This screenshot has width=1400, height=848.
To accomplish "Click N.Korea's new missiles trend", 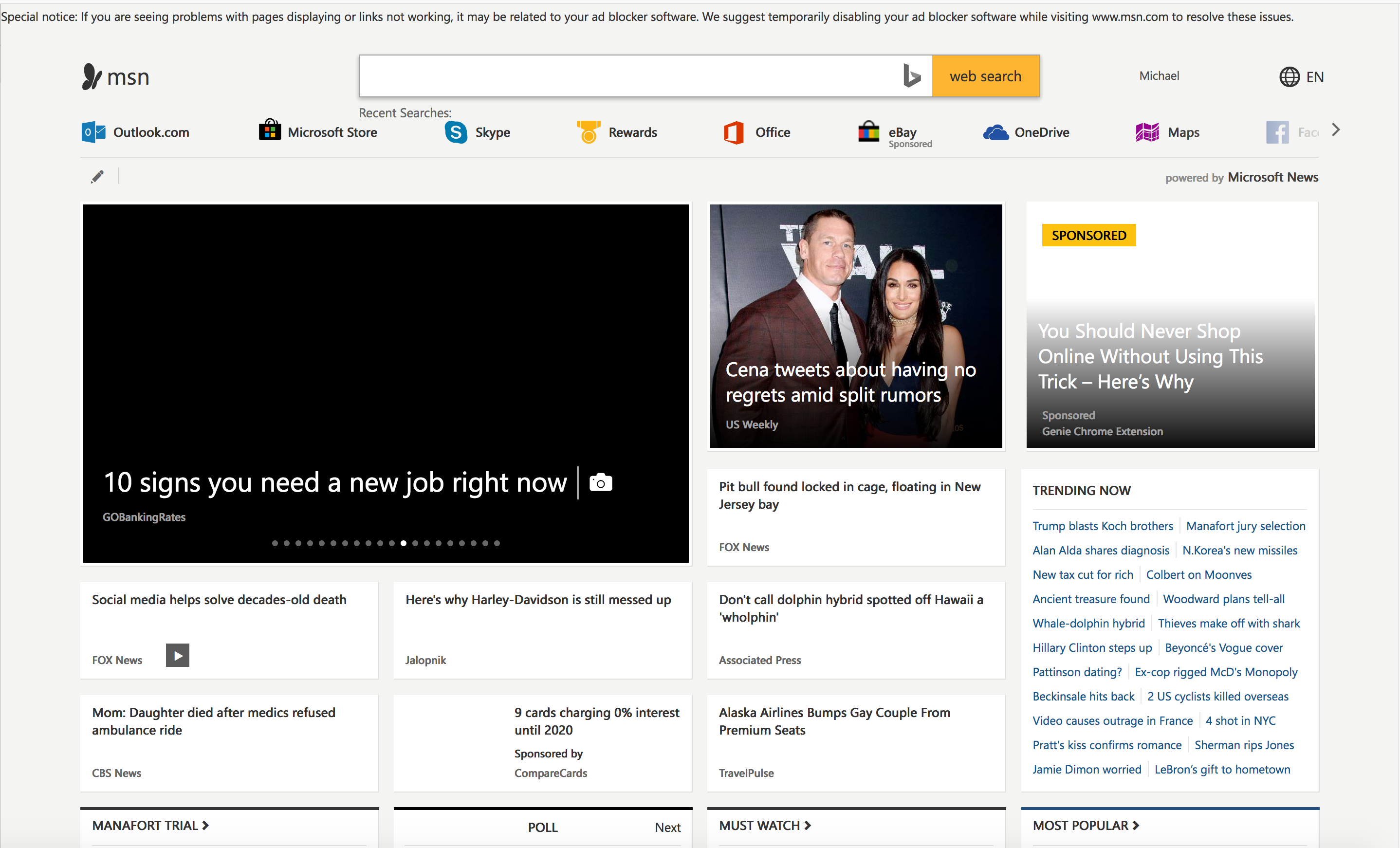I will pyautogui.click(x=1240, y=550).
